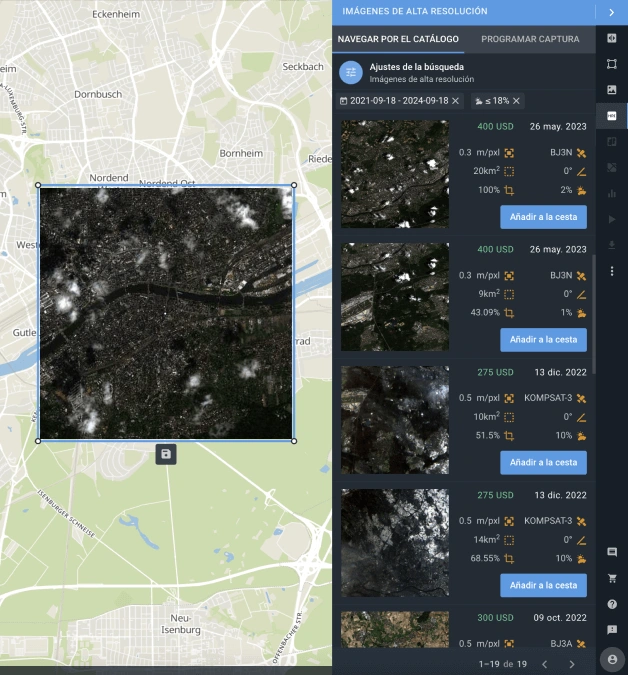Add the 9km² BJ3N image to basket
Screen dimensions: 628x675
point(543,340)
